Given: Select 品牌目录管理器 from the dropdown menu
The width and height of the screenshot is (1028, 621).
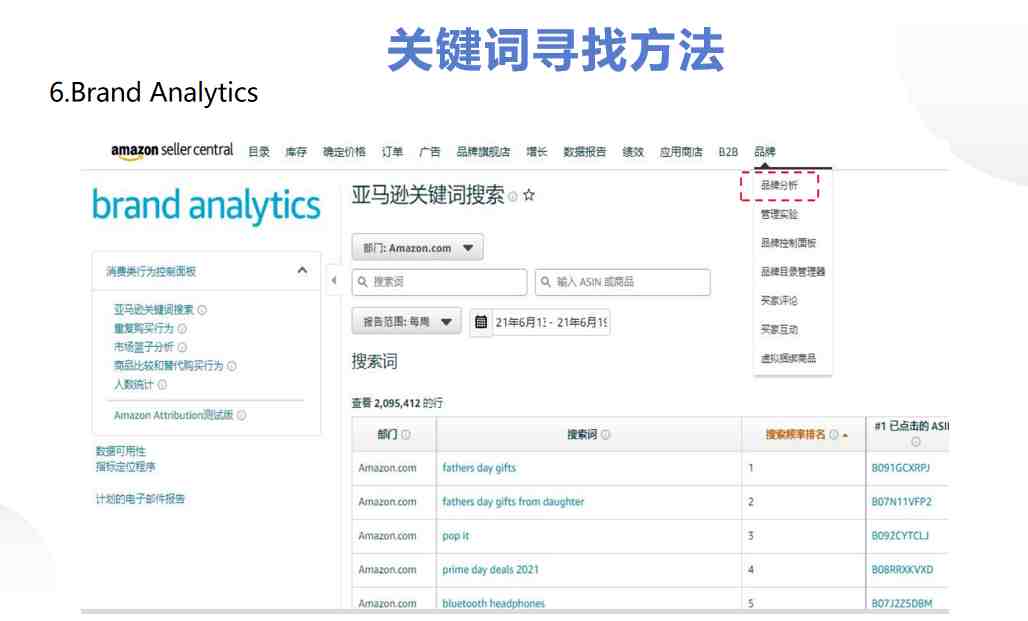Looking at the screenshot, I should coord(793,272).
